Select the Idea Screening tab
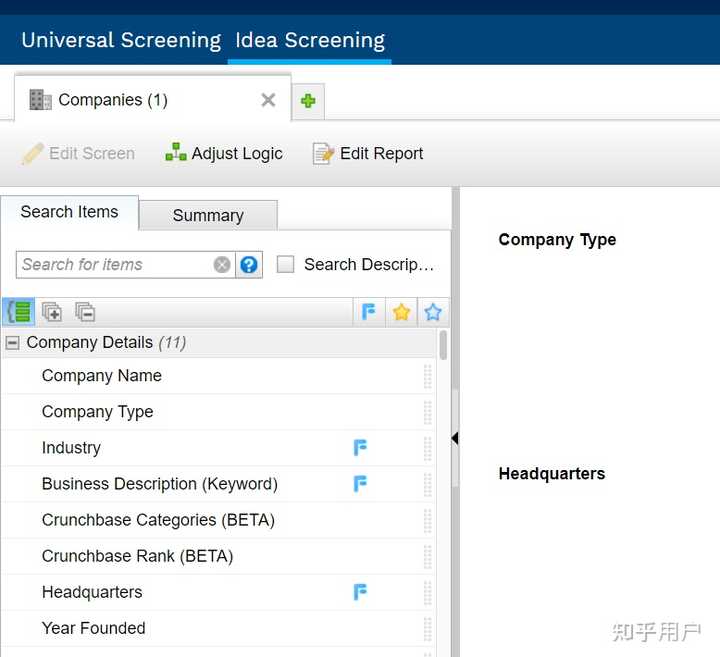Screen dimensions: 720x657 point(310,40)
